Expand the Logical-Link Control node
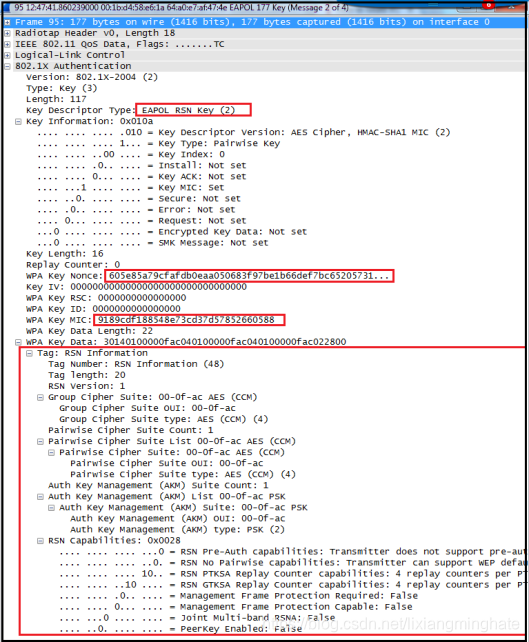Viewport: 529px width, 642px height. [x=7, y=55]
